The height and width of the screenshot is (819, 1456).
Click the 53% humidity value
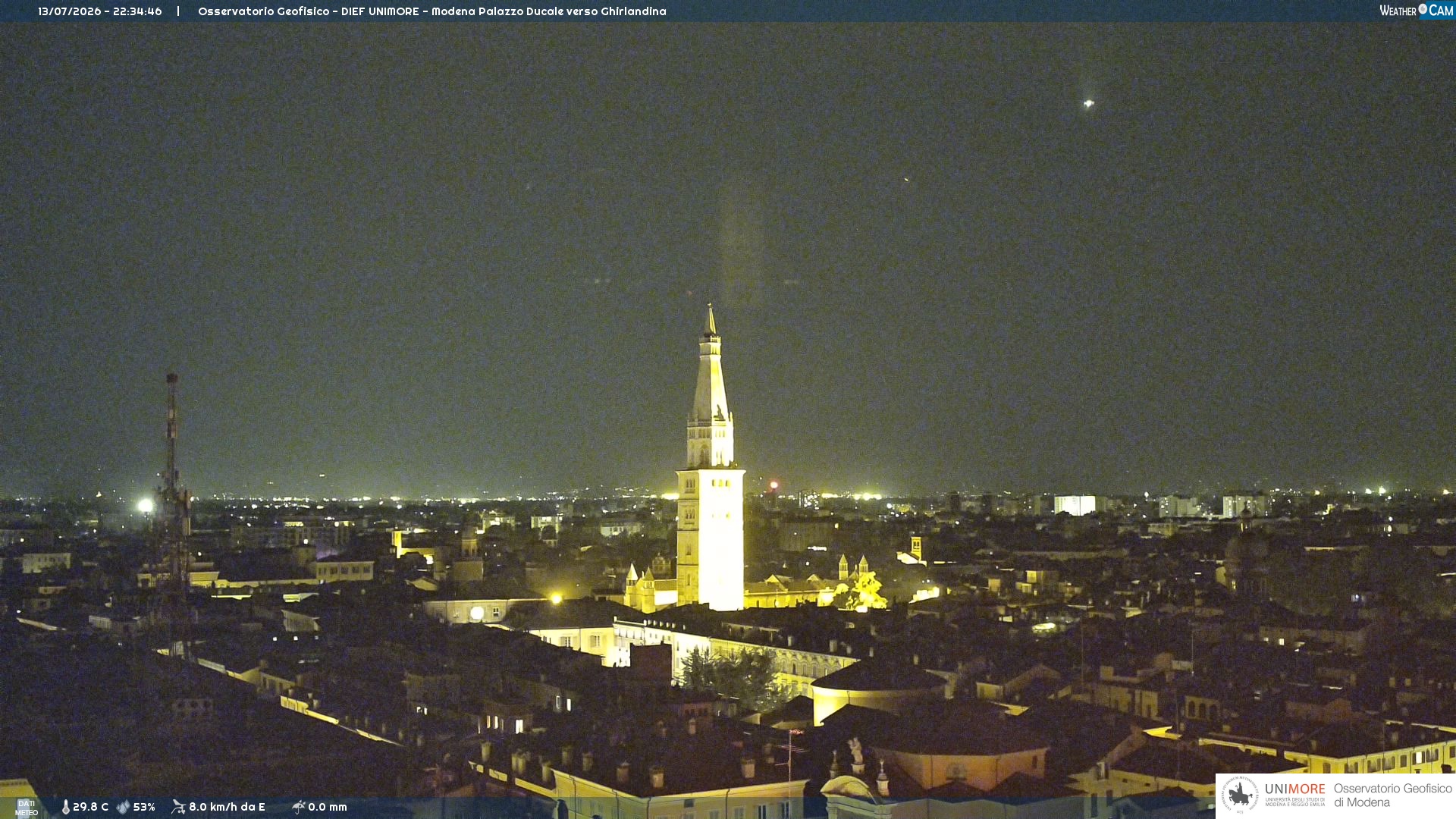click(144, 807)
